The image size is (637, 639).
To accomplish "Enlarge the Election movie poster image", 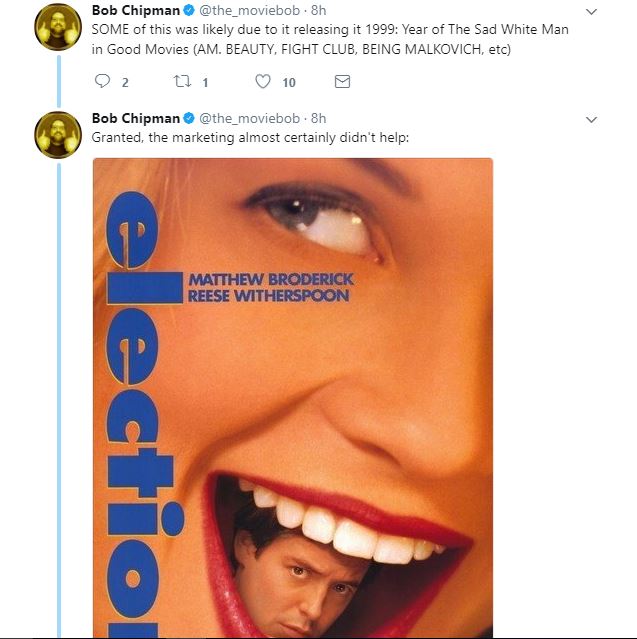I will click(x=292, y=400).
